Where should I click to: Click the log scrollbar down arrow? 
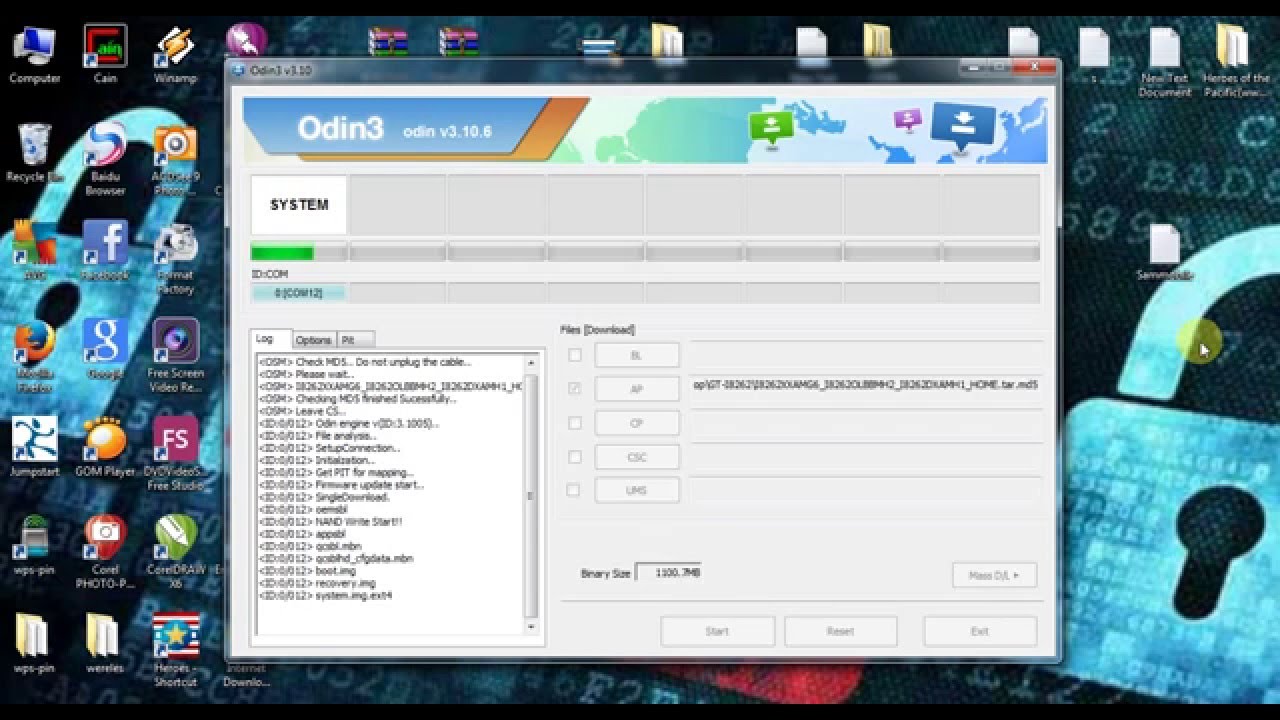531,626
